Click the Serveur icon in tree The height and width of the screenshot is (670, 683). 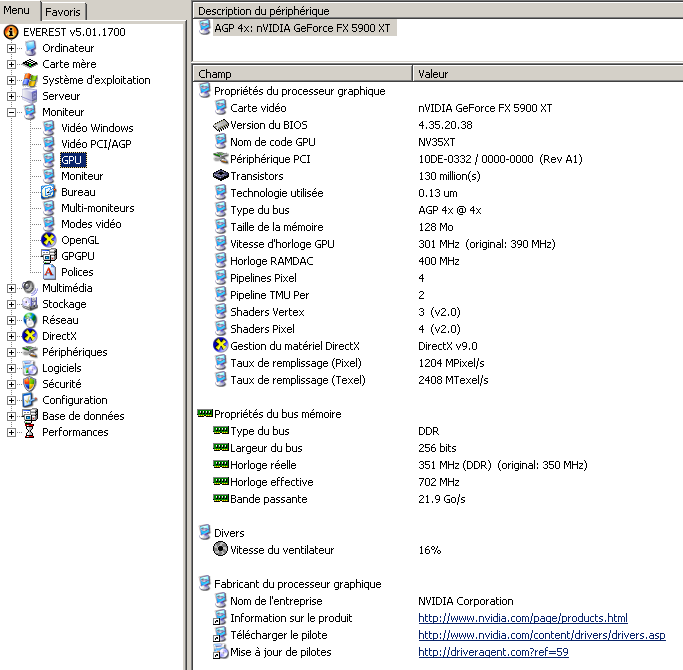coord(30,96)
